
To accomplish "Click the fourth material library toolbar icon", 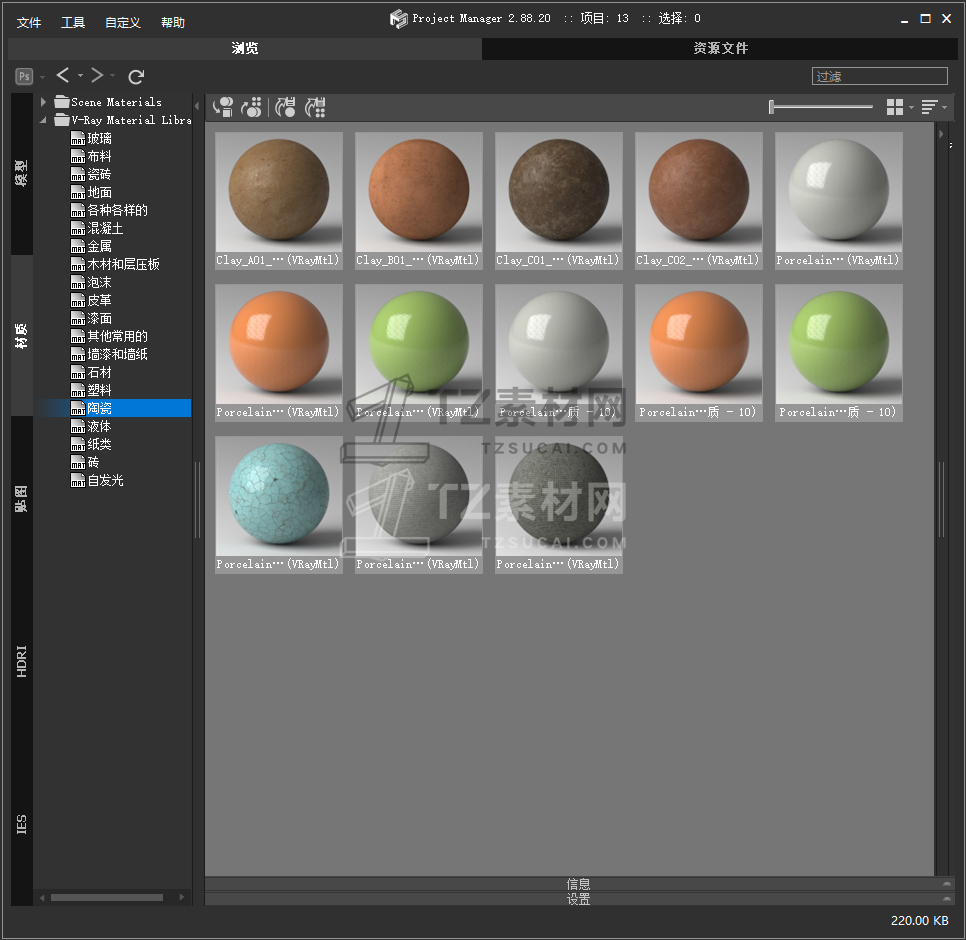I will pos(315,107).
